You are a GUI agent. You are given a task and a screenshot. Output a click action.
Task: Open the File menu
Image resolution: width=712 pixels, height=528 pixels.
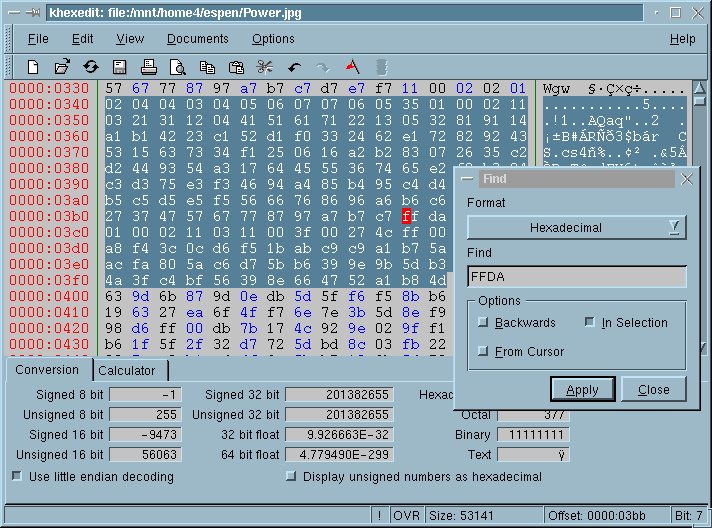tap(38, 39)
